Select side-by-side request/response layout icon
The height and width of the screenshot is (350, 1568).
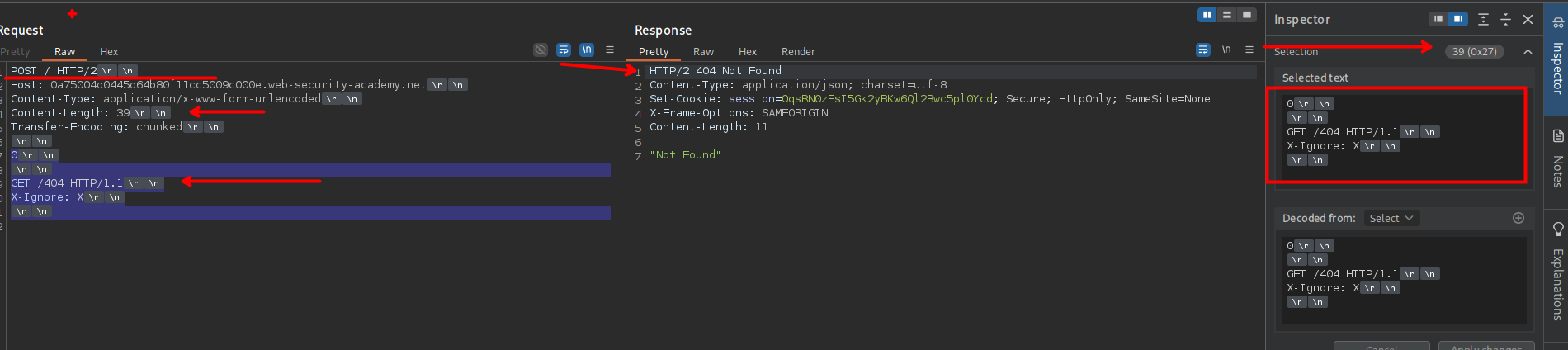tap(1207, 15)
